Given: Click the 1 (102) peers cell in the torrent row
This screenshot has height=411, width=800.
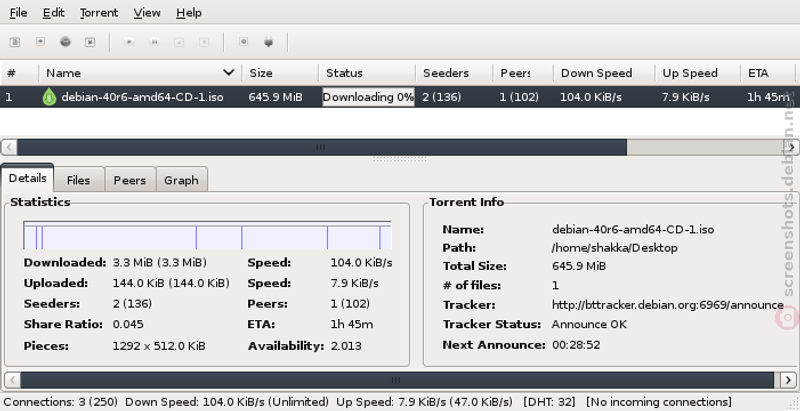Looking at the screenshot, I should tap(519, 97).
